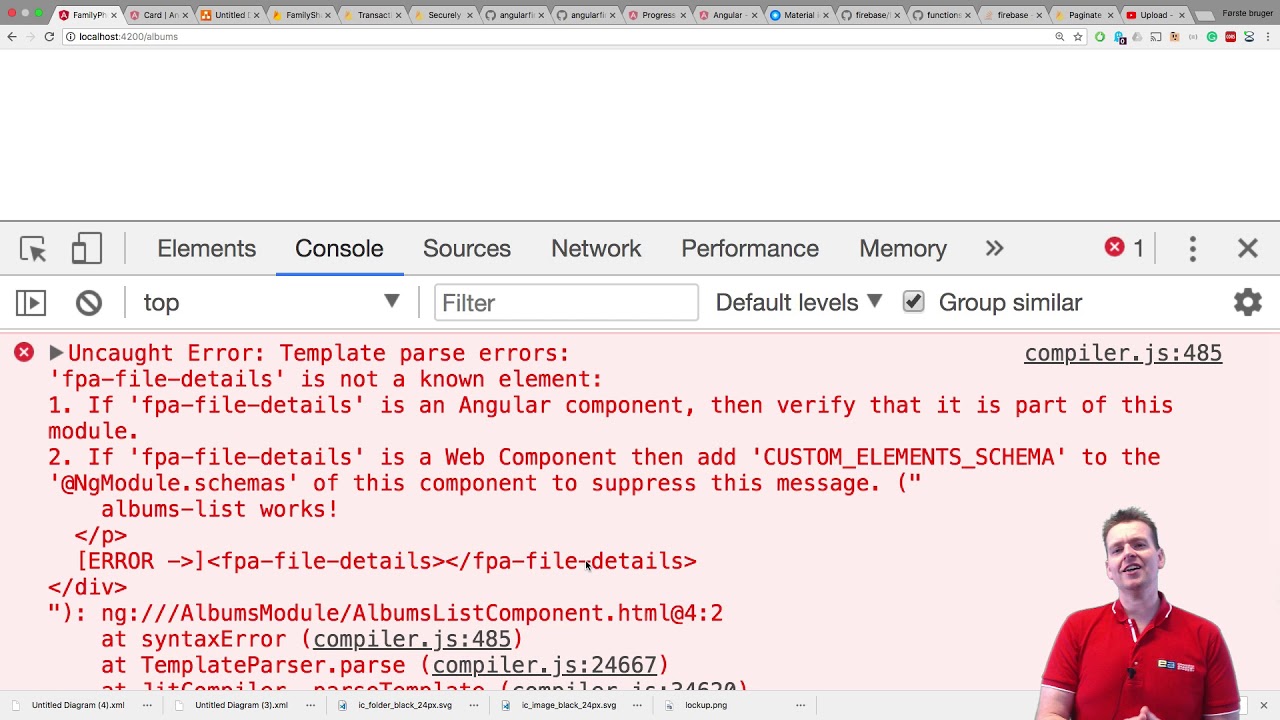The image size is (1280, 720).
Task: Open downloaded lockup.png file
Action: tap(706, 705)
